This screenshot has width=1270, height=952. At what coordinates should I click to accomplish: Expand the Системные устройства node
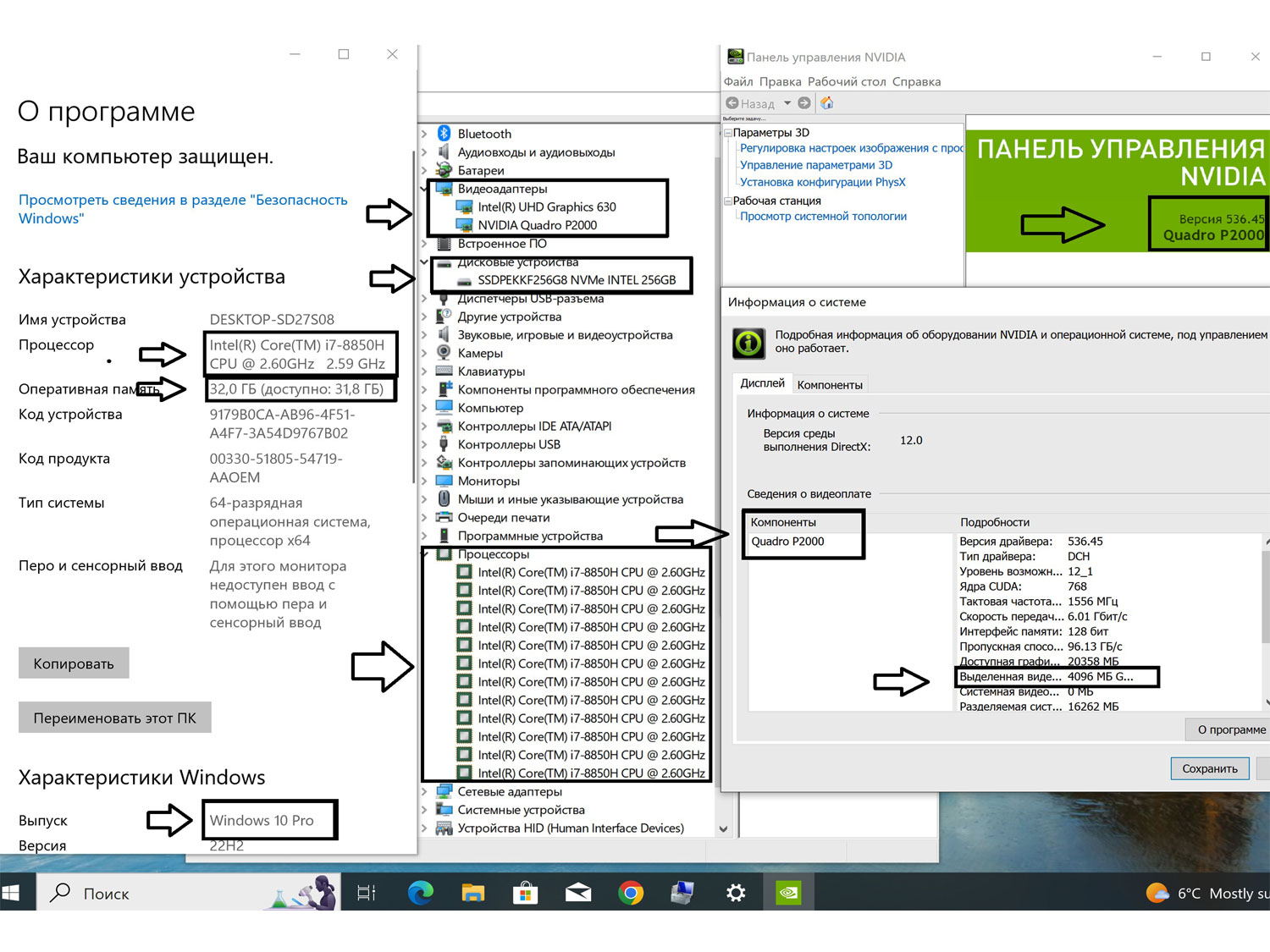[x=425, y=810]
